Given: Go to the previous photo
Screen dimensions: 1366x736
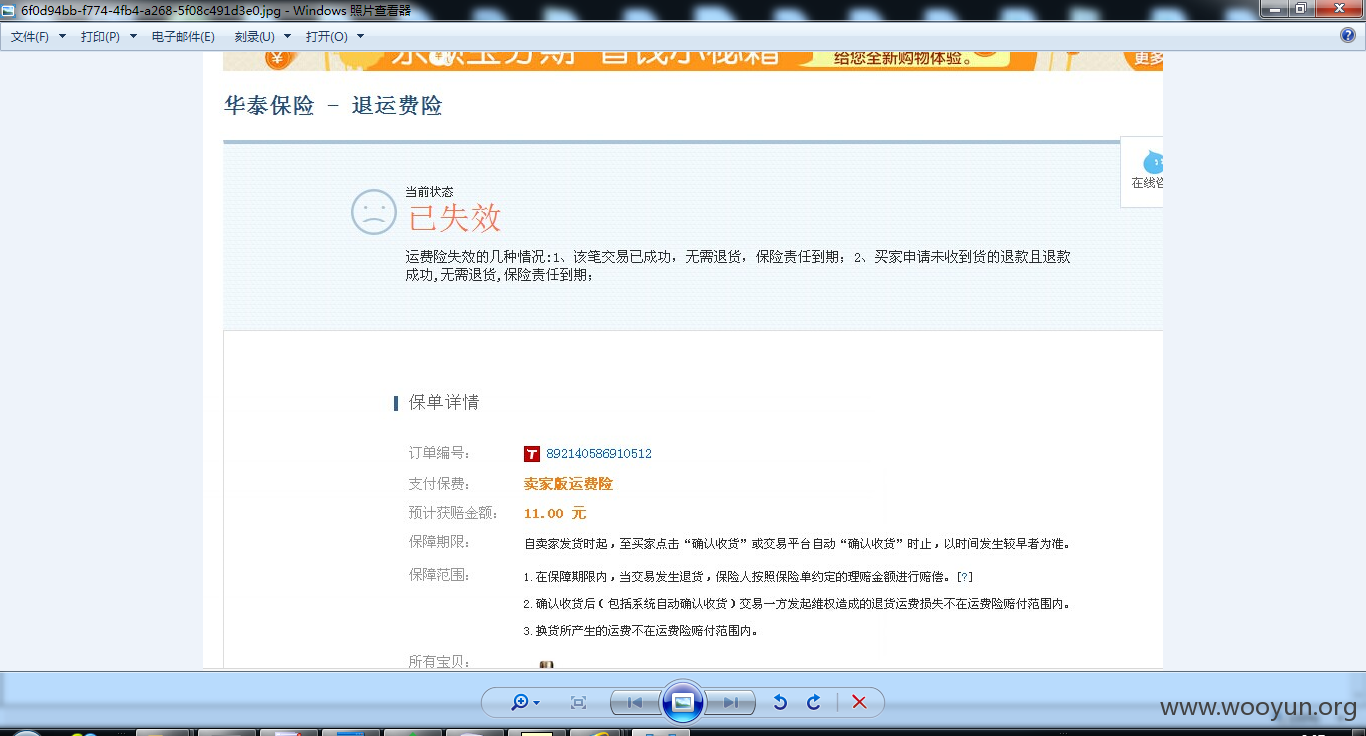Looking at the screenshot, I should pos(634,703).
